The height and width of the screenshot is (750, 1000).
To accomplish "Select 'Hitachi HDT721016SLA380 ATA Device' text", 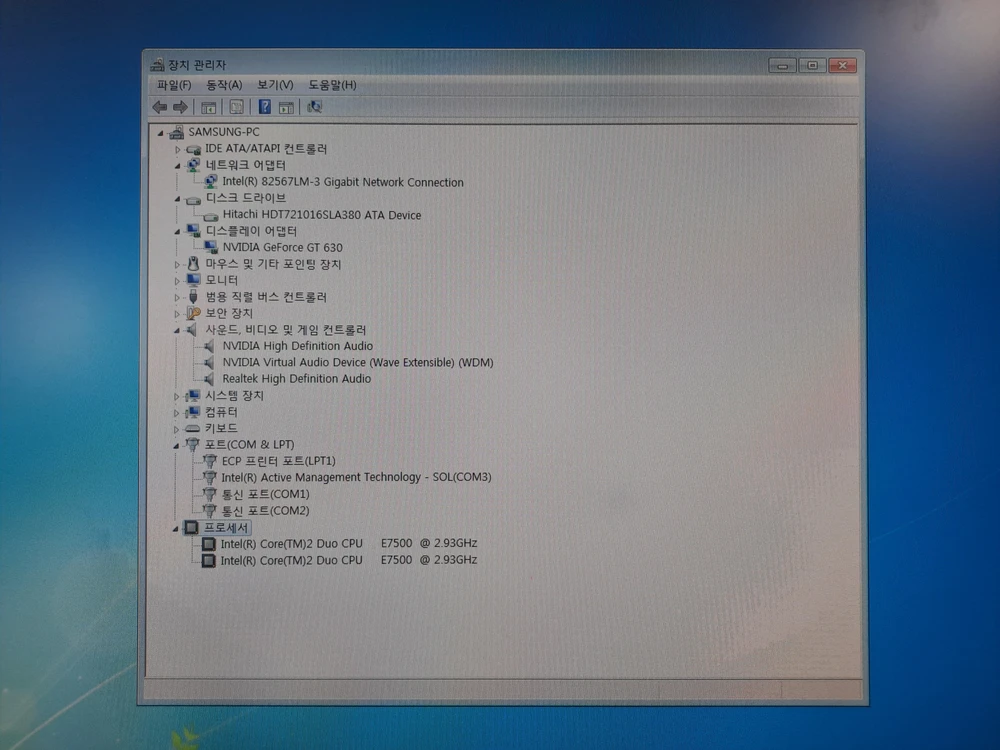I will pos(321,215).
